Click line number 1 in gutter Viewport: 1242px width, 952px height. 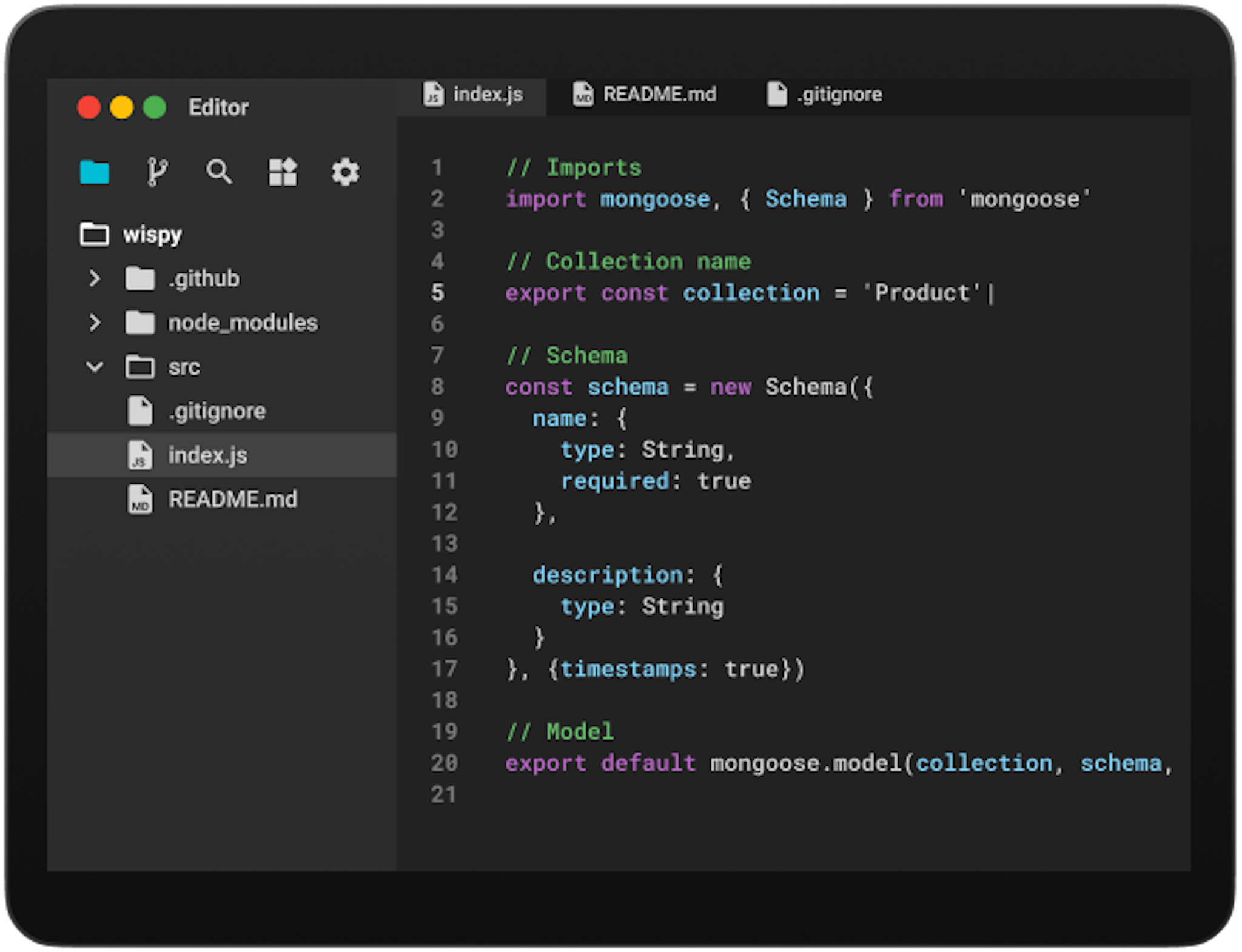437,167
